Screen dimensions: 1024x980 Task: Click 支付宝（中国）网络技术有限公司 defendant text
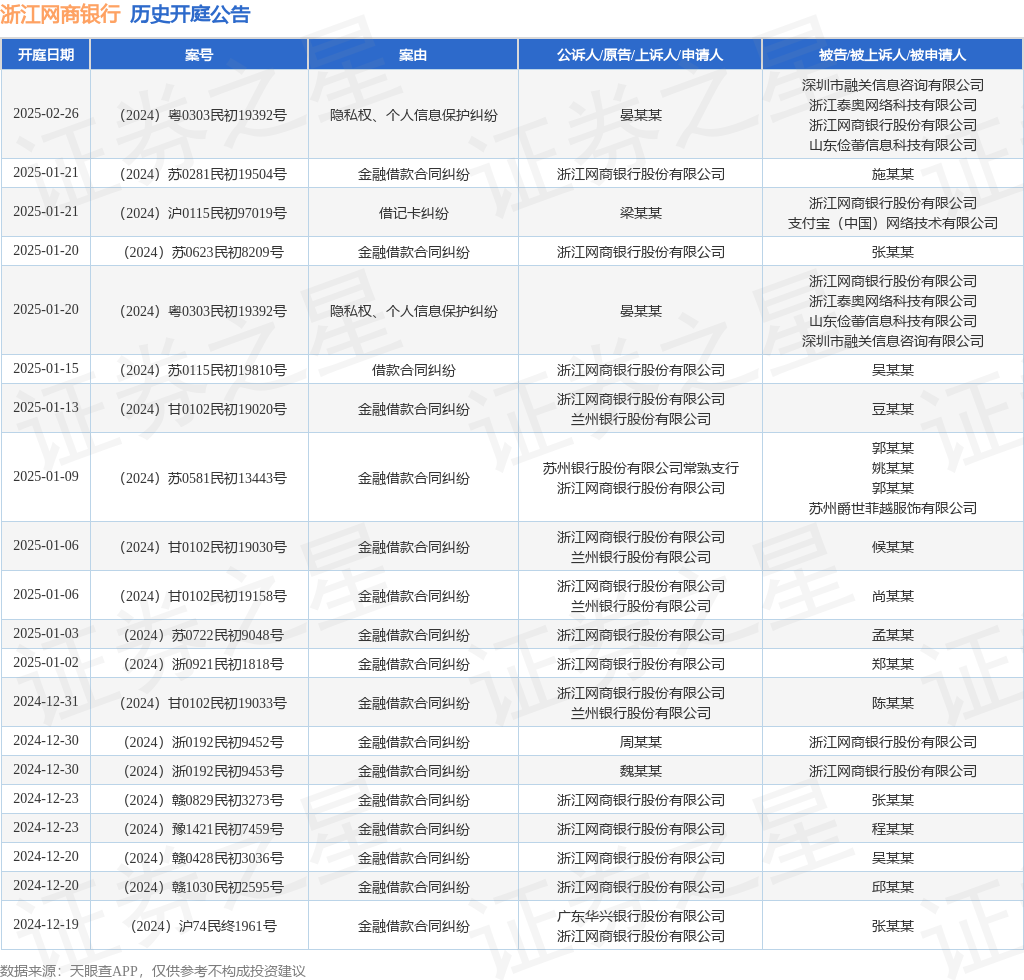point(893,223)
